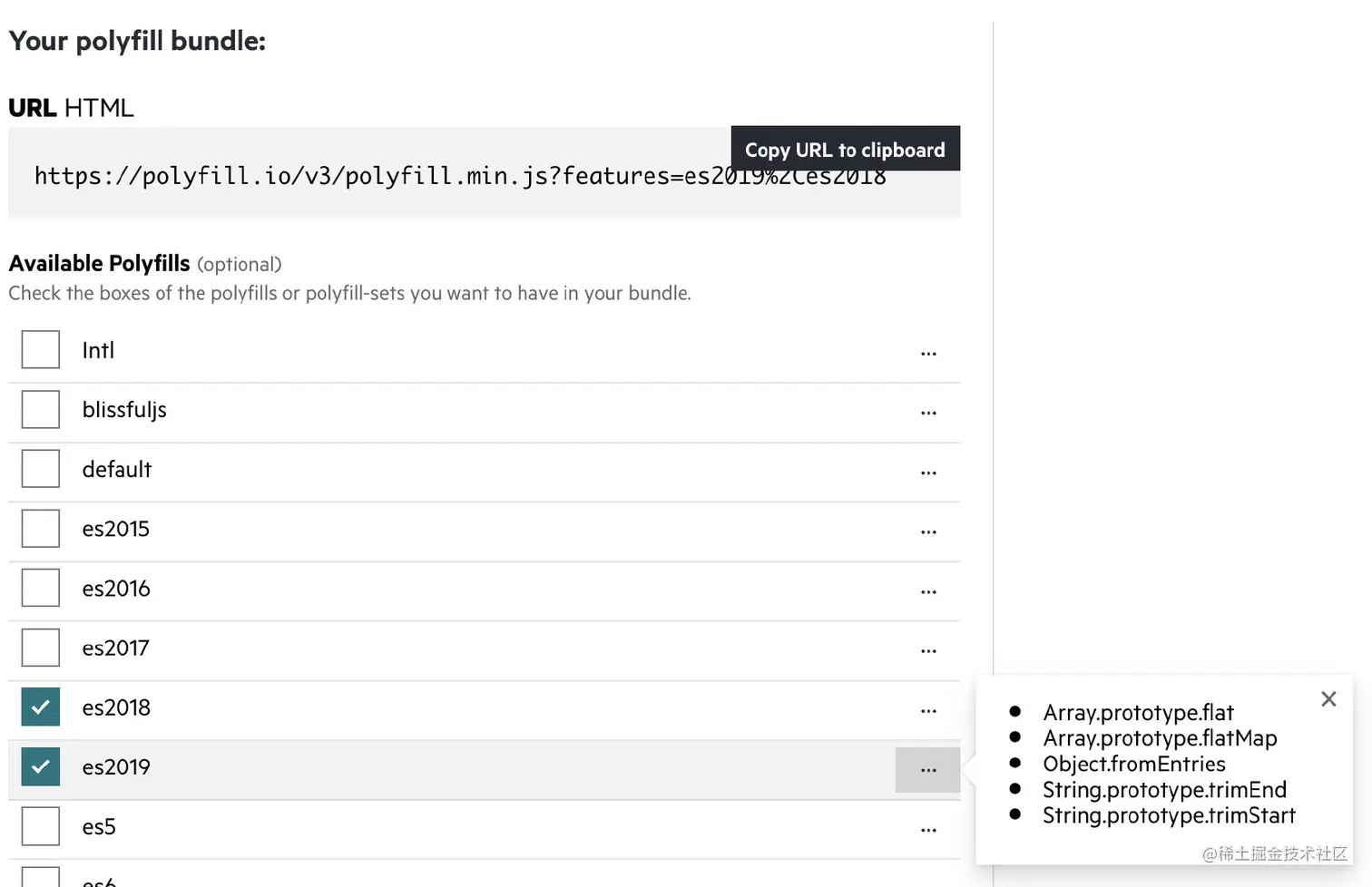Expand the es2015 ellipsis menu
This screenshot has width=1372, height=887.
pyautogui.click(x=928, y=532)
